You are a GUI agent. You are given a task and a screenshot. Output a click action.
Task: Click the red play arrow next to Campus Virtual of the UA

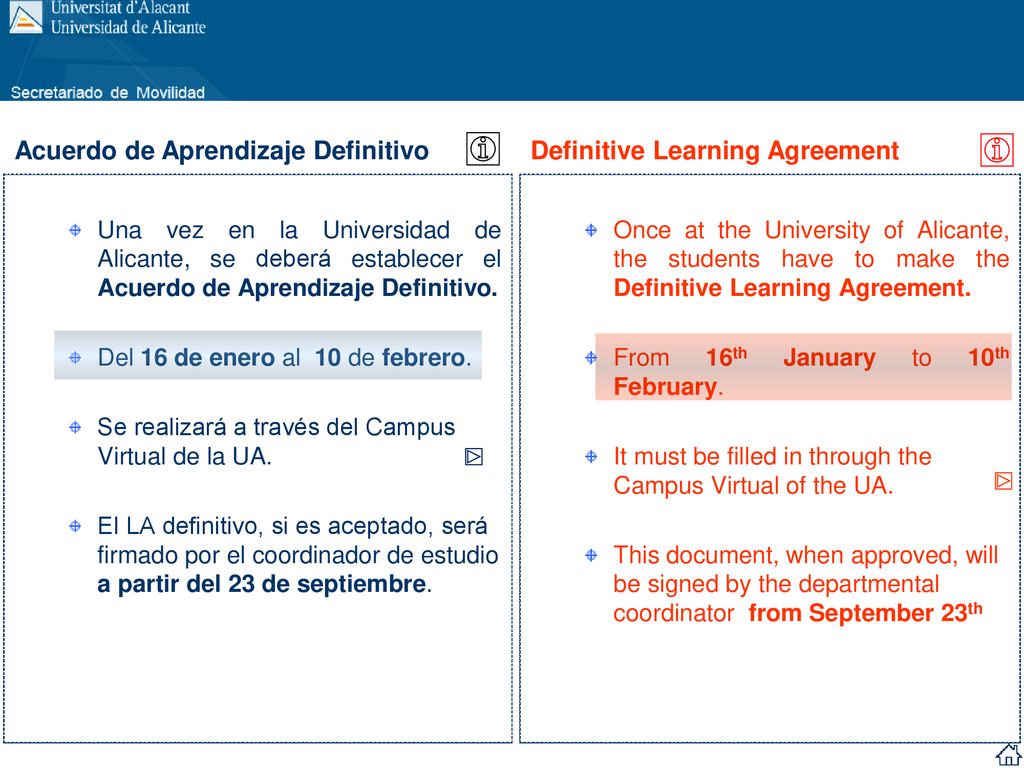click(x=1003, y=481)
